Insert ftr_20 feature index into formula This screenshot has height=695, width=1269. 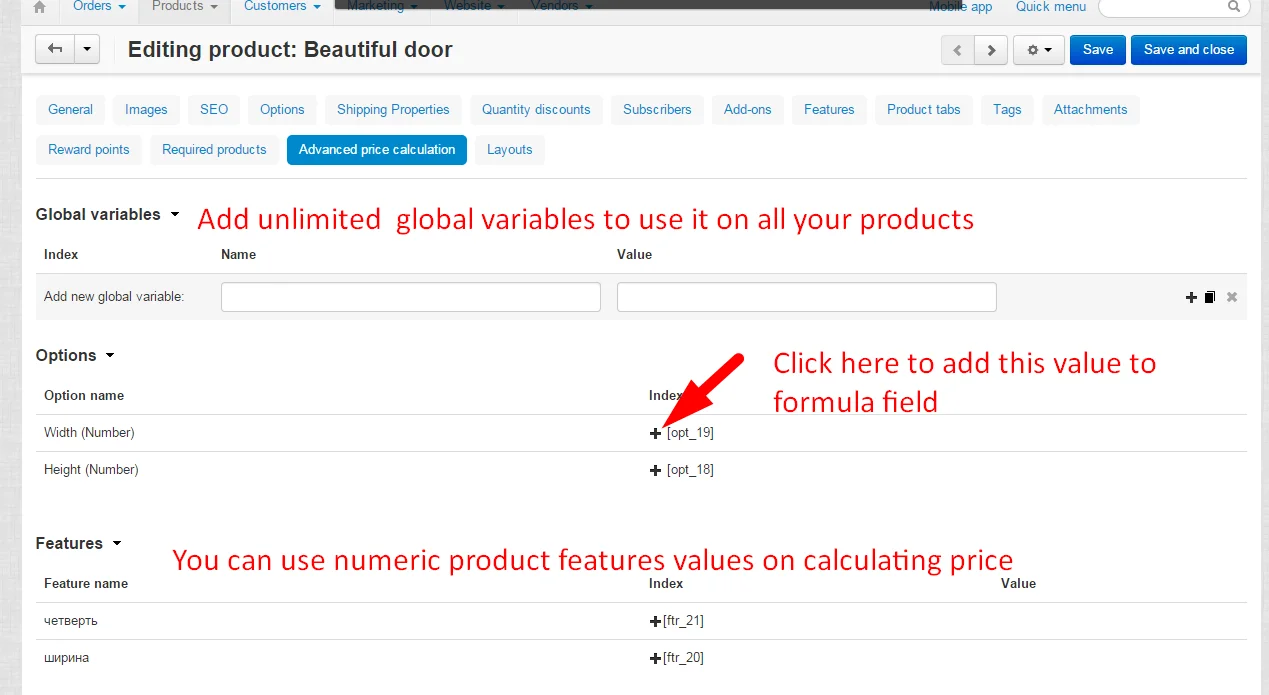tap(656, 658)
